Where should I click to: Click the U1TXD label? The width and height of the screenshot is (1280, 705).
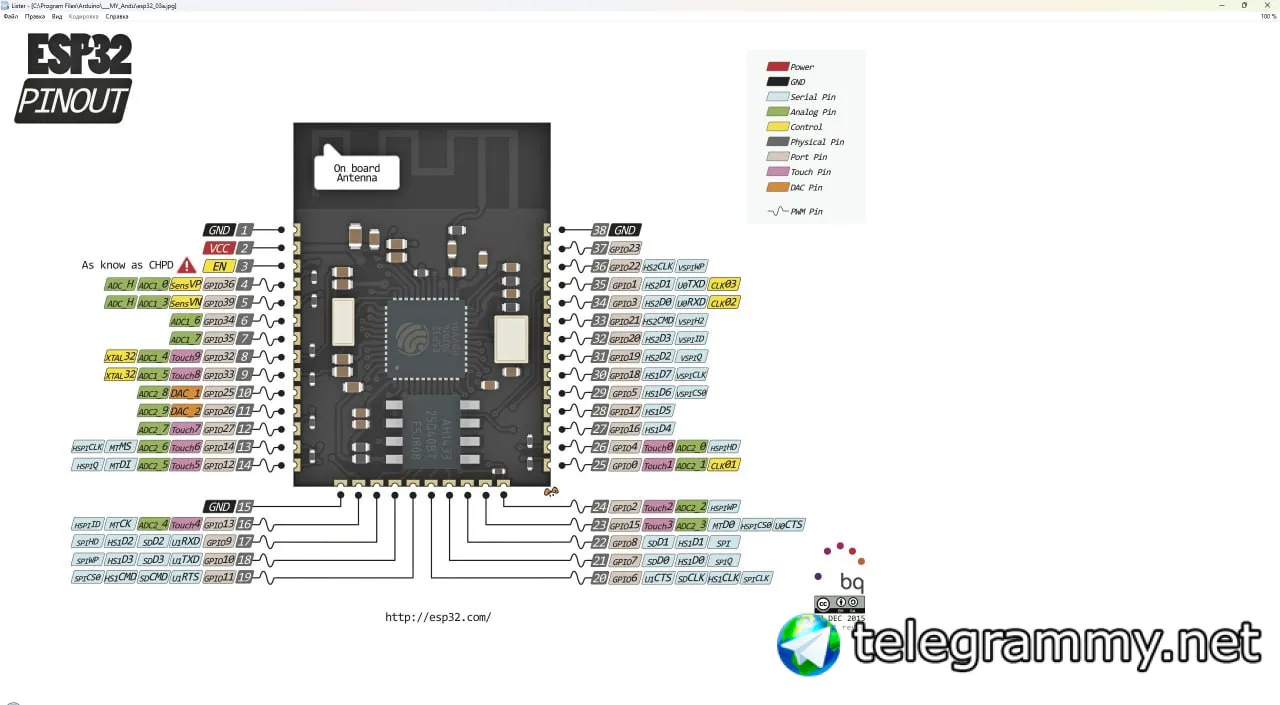pyautogui.click(x=186, y=560)
